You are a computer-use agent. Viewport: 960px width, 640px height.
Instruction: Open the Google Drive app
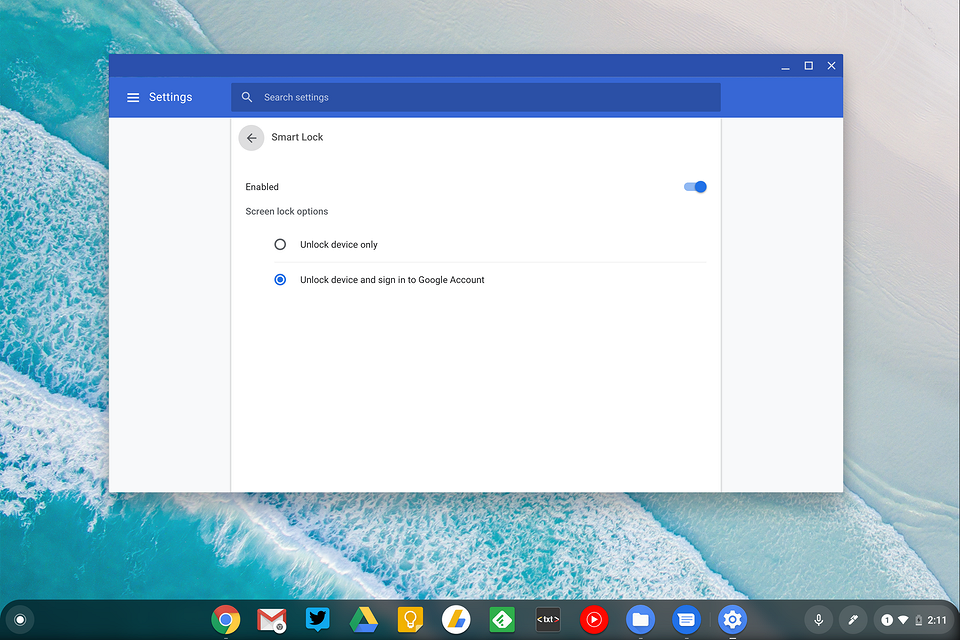click(x=364, y=620)
